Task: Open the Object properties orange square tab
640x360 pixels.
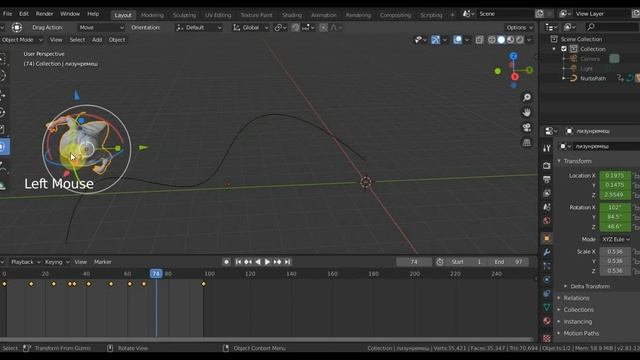Action: pyautogui.click(x=547, y=238)
